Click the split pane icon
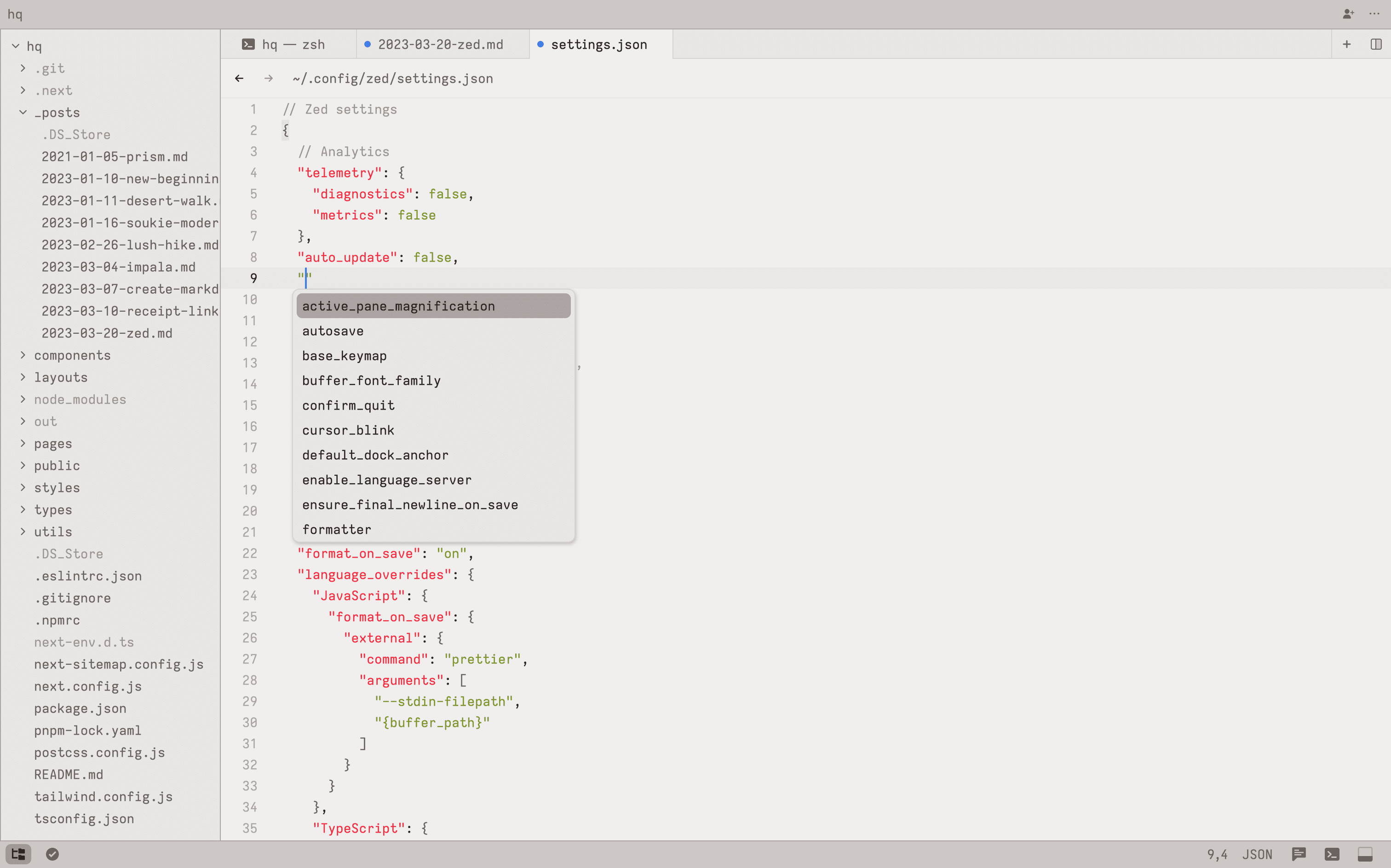Viewport: 1391px width, 868px height. pos(1376,44)
